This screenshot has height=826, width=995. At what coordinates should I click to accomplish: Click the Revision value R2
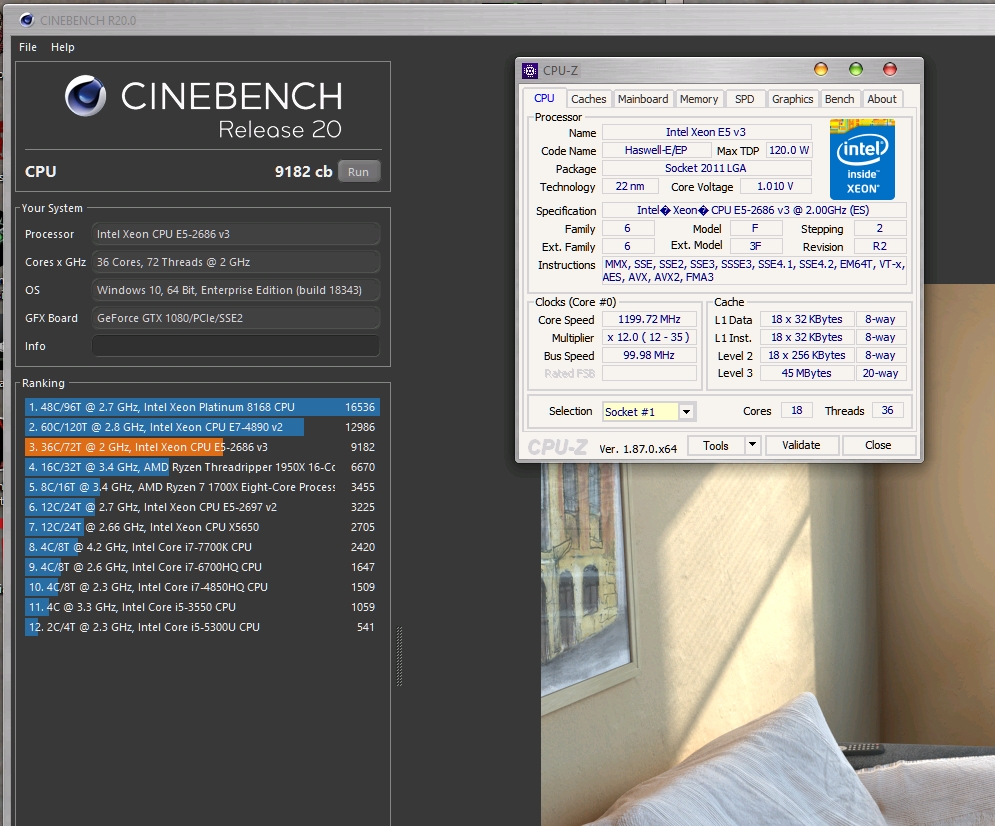(880, 246)
